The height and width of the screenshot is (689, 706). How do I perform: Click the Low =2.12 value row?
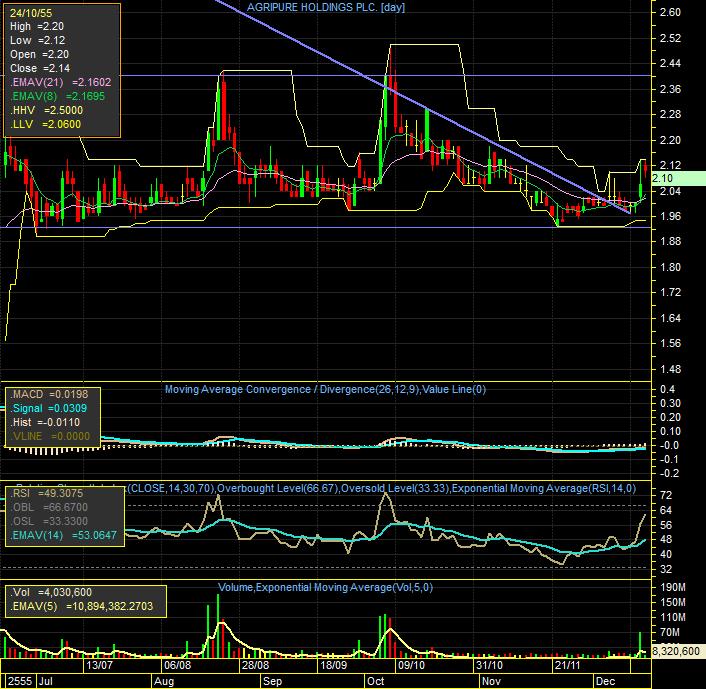[x=37, y=41]
